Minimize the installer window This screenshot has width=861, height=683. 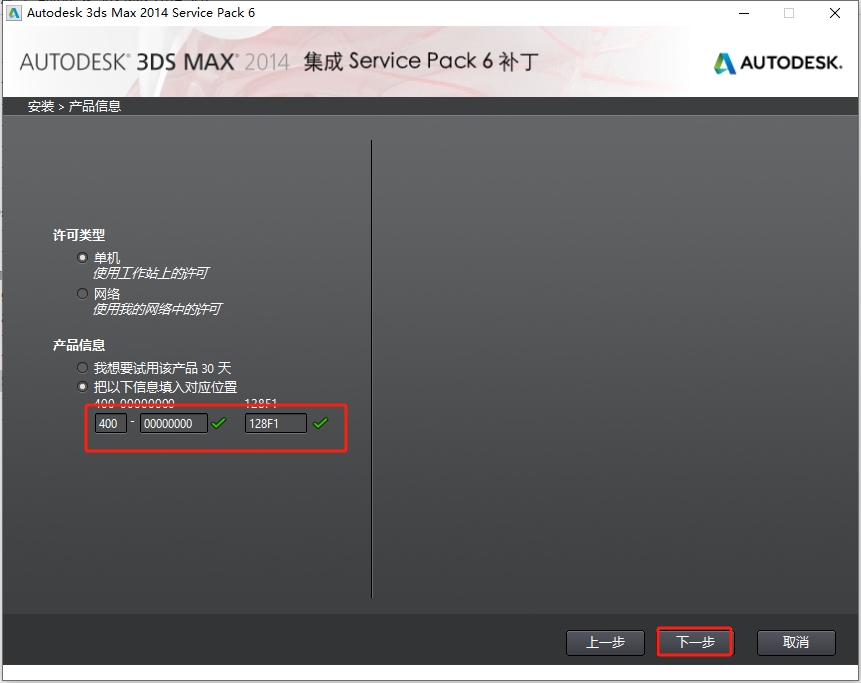(744, 13)
